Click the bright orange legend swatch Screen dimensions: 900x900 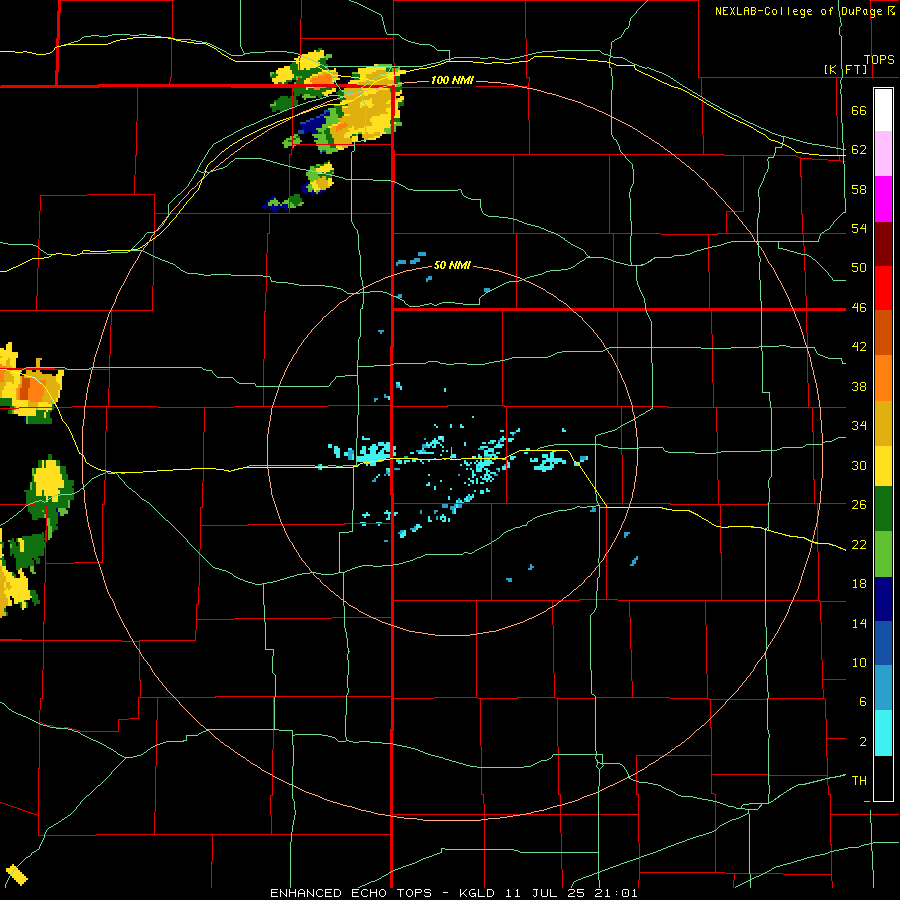coord(883,377)
